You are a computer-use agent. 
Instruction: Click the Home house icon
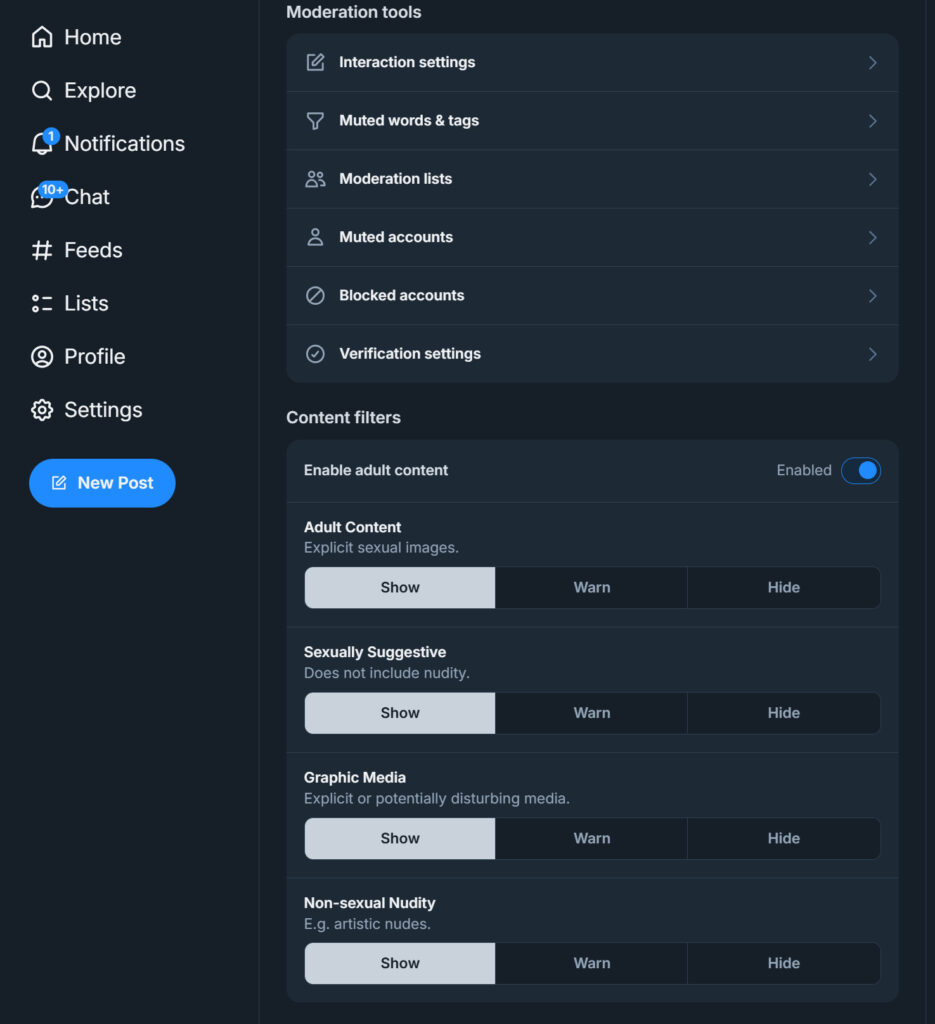[42, 38]
